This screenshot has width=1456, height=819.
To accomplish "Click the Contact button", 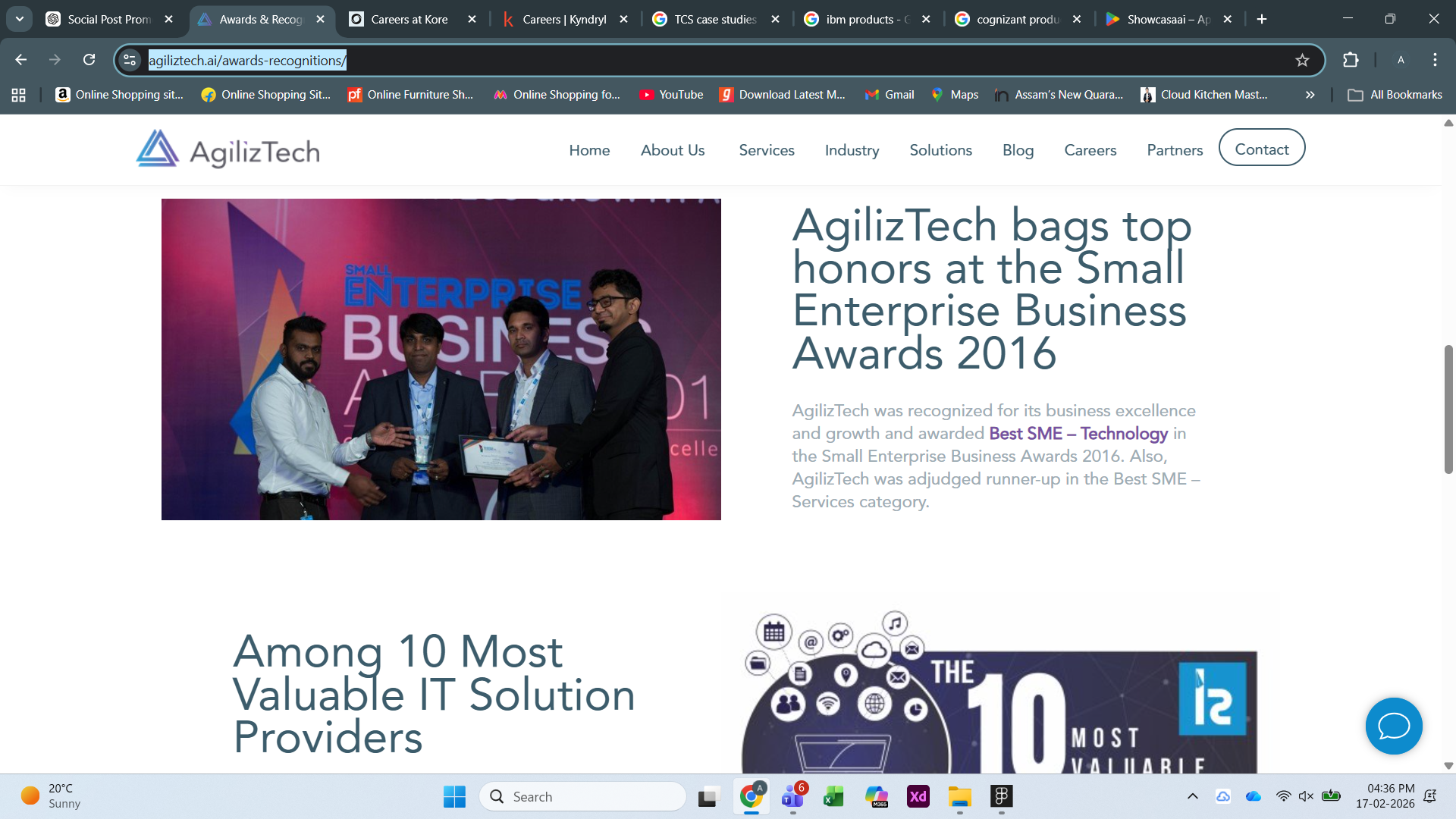I will click(1261, 149).
